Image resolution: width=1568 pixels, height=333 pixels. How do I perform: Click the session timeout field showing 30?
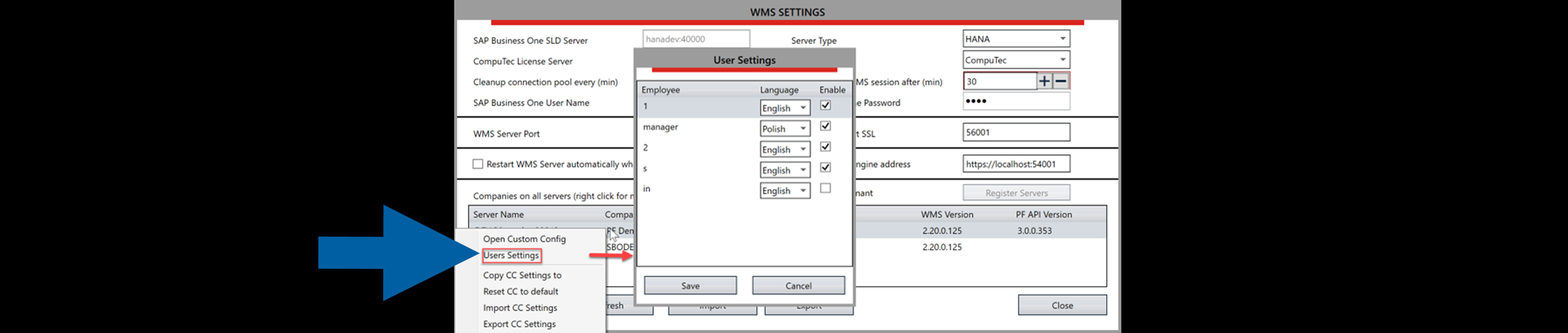[x=1000, y=81]
